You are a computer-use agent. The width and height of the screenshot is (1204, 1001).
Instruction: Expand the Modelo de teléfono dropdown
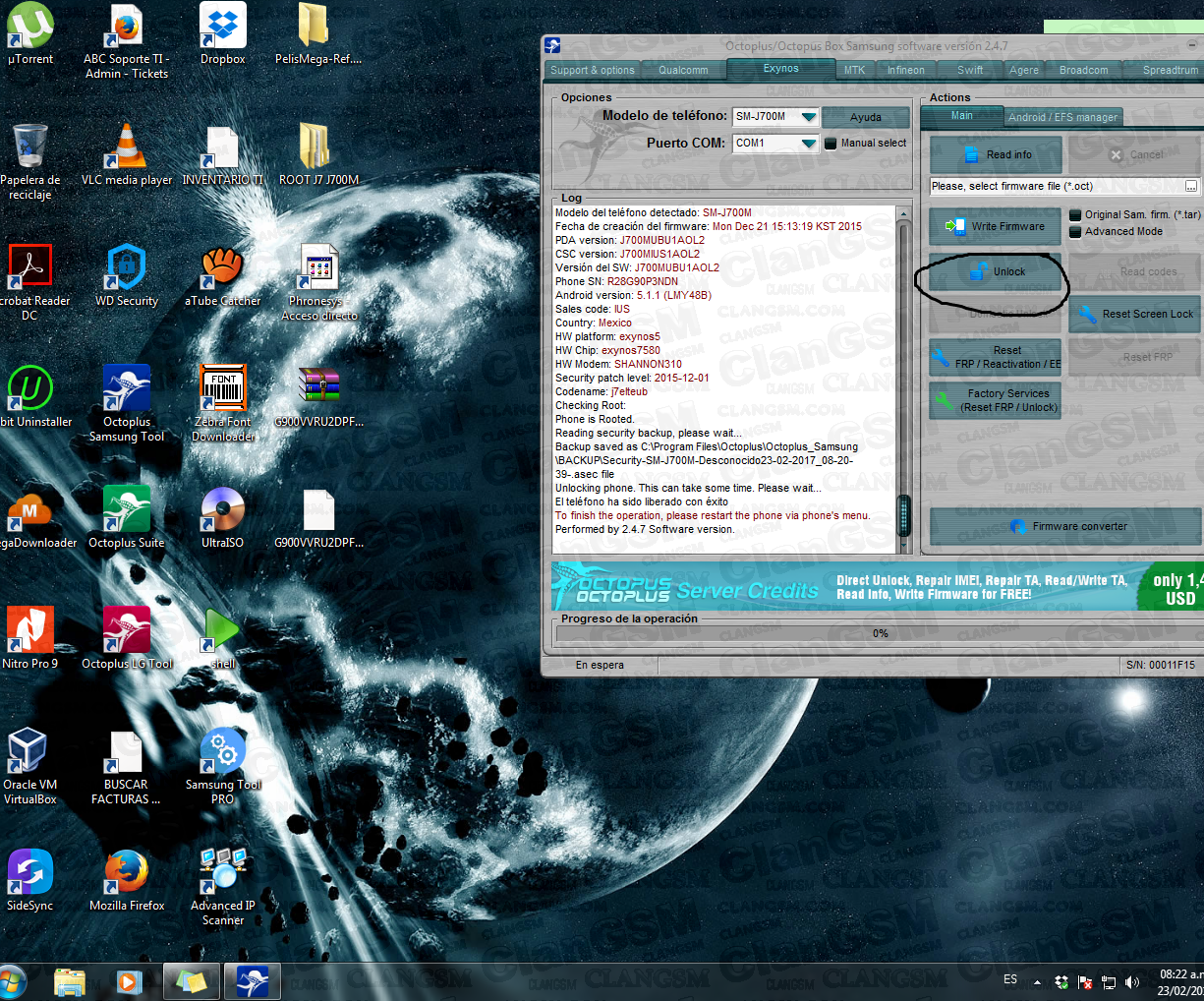pyautogui.click(x=808, y=117)
